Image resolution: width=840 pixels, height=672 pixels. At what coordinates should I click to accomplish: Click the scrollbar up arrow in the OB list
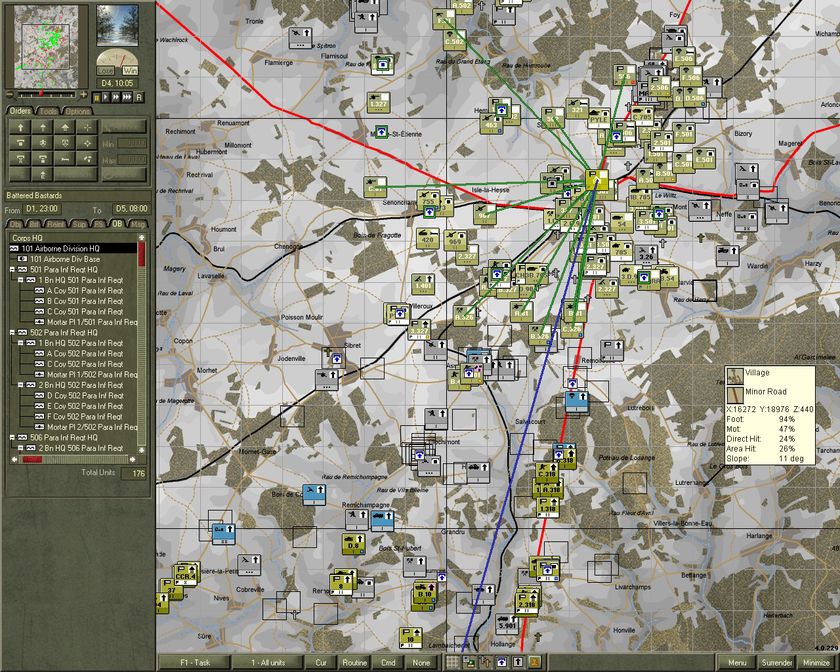click(139, 238)
